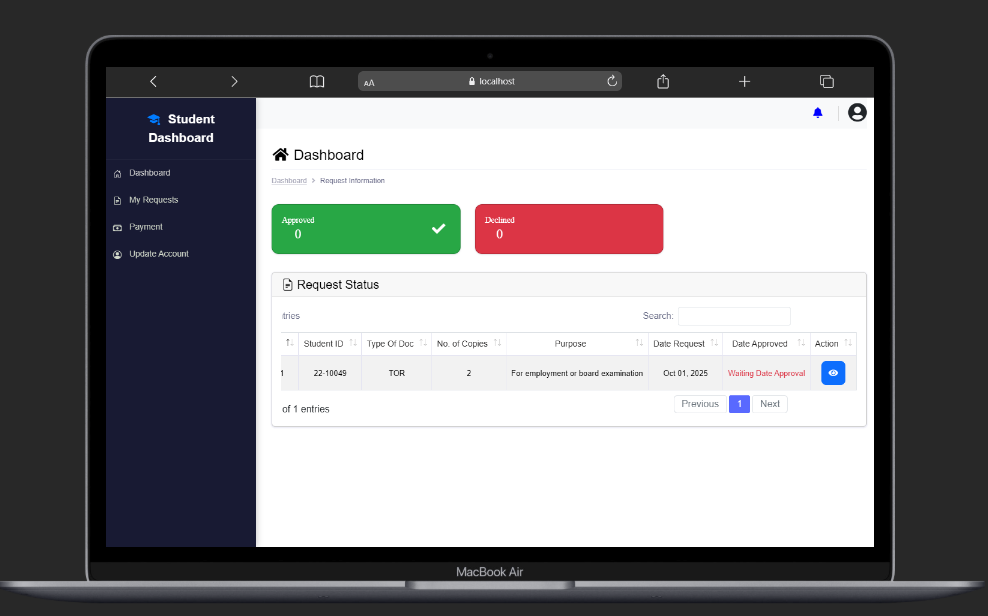This screenshot has height=616, width=988.
Task: Click the Next pagination button
Action: coord(769,404)
